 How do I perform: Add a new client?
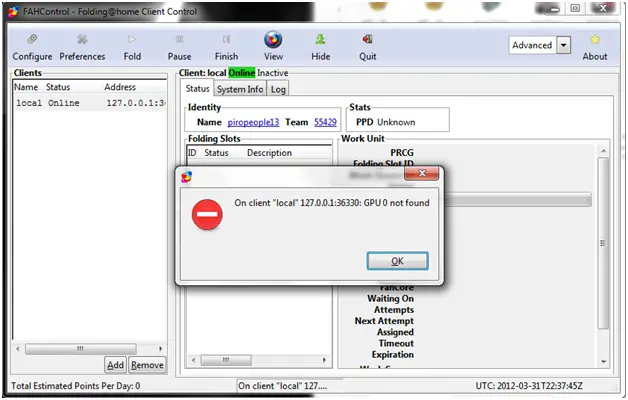[x=115, y=365]
